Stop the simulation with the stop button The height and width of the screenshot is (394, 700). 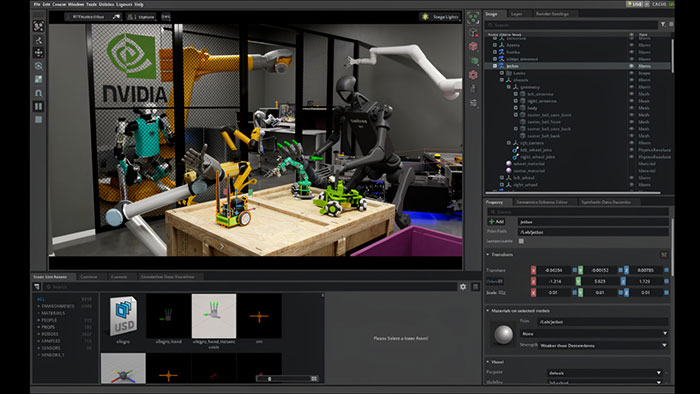click(38, 120)
